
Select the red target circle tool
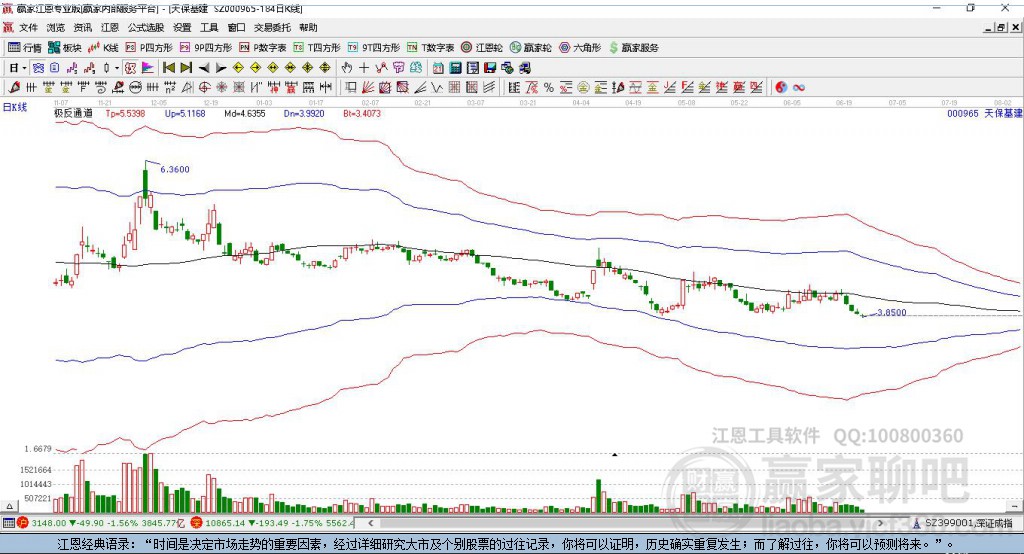204,88
